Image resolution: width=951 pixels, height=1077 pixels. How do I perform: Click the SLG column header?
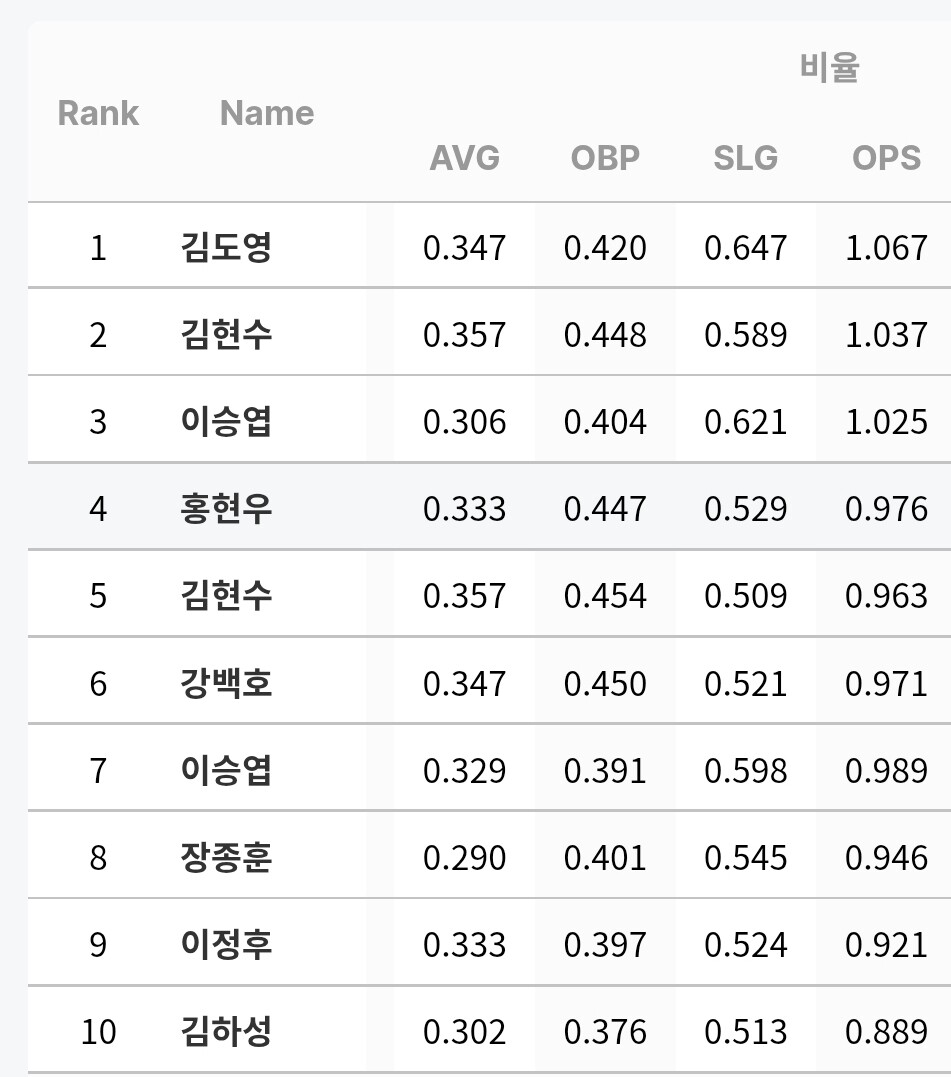(745, 158)
